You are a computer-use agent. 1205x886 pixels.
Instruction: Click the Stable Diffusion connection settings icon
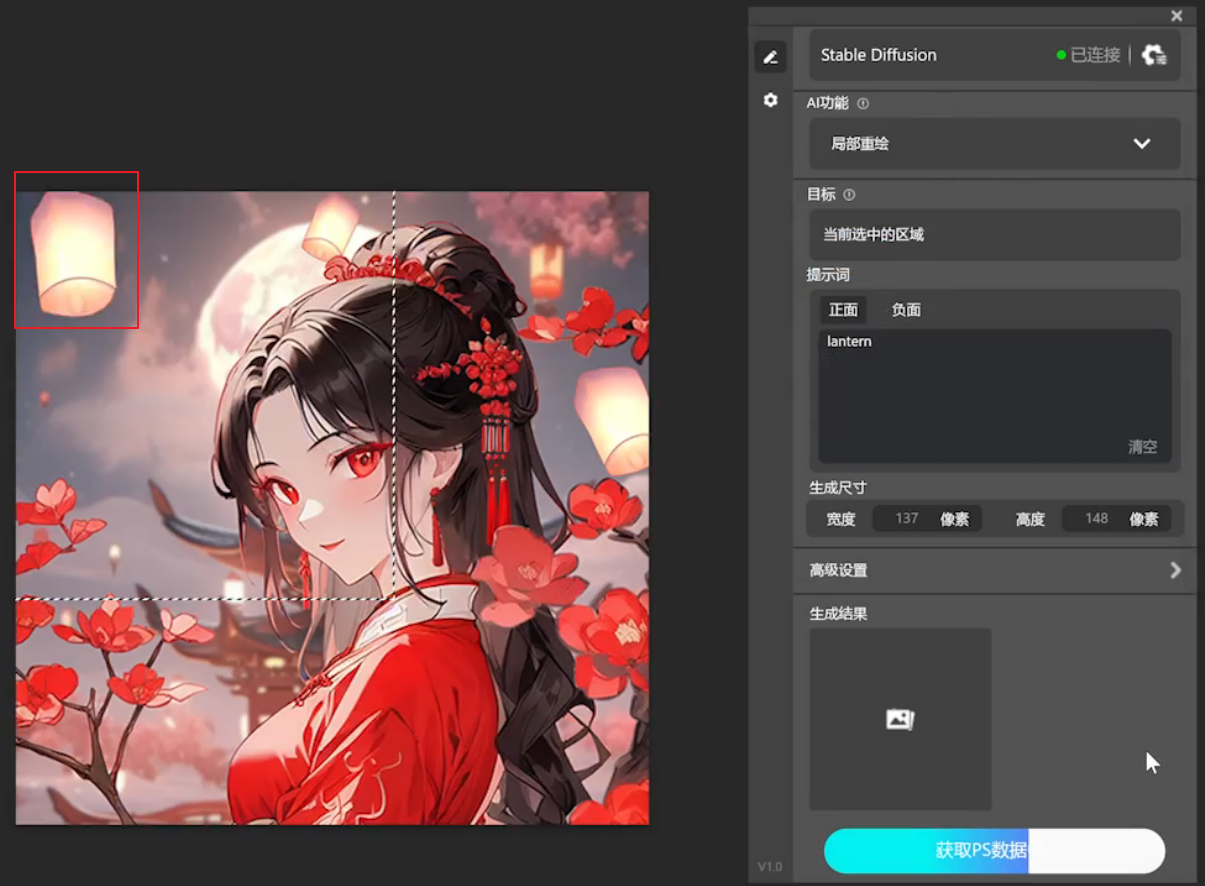click(x=1154, y=55)
